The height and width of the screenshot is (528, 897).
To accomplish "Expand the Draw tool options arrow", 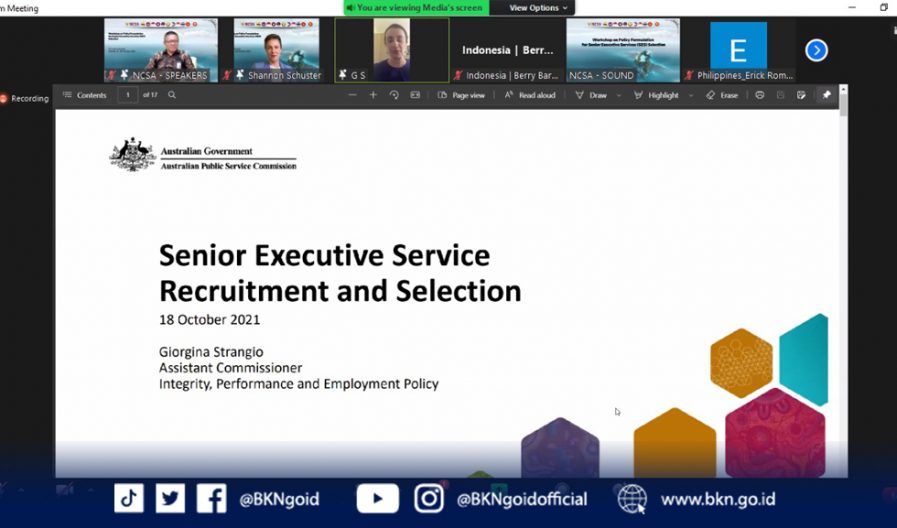I will click(x=619, y=95).
